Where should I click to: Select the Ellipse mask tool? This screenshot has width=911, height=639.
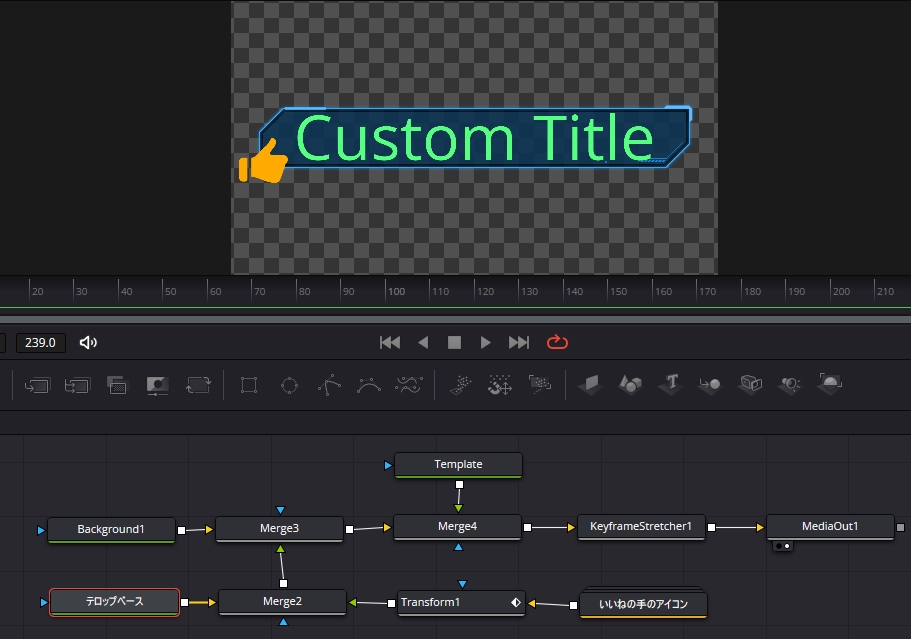click(289, 385)
